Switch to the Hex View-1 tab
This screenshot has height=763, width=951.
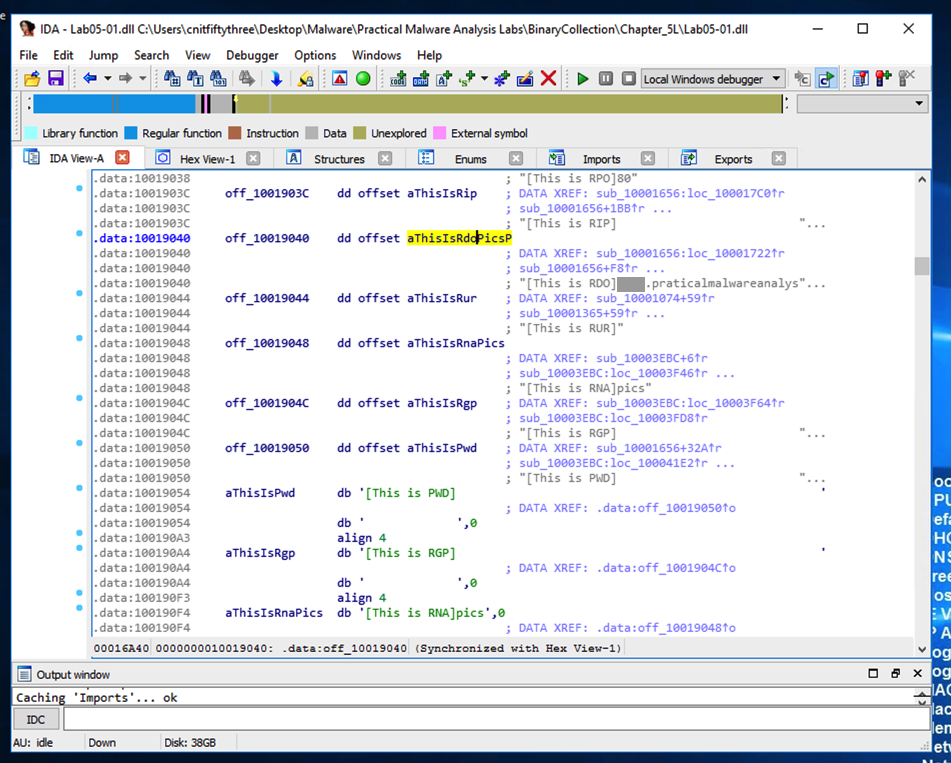coord(207,159)
